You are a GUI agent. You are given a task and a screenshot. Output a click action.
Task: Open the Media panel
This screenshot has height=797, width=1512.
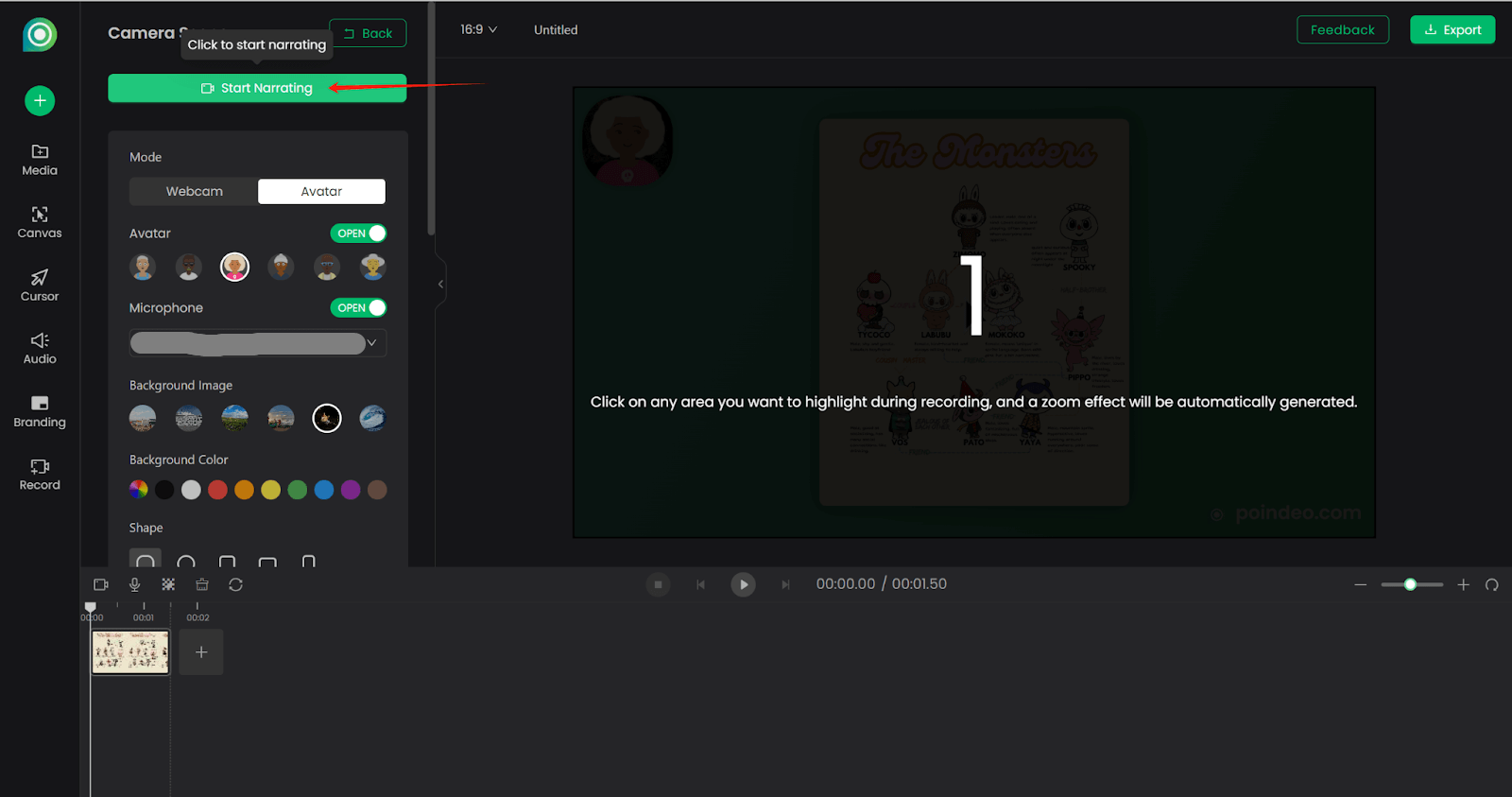tap(40, 160)
